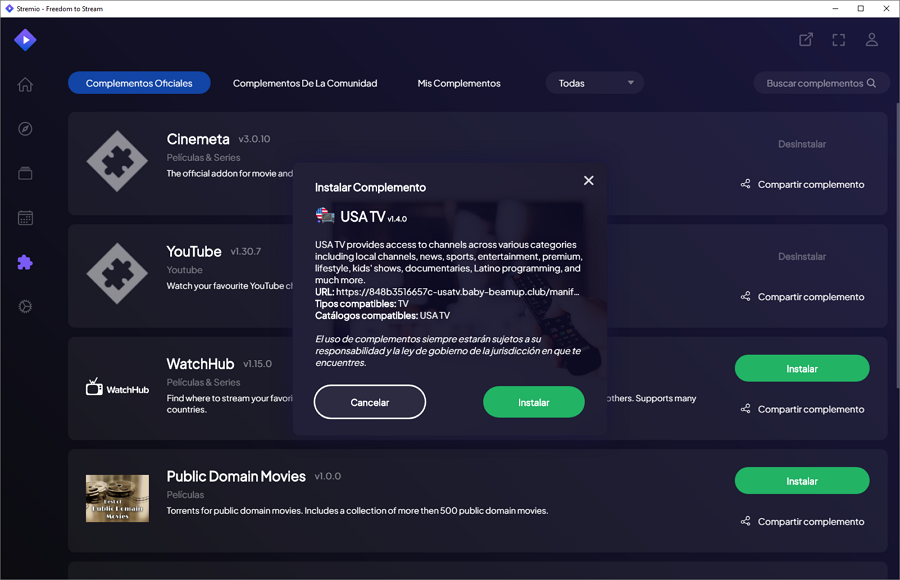The image size is (900, 580).
Task: Click the Torrents for public domain description
Action: [x=357, y=511]
